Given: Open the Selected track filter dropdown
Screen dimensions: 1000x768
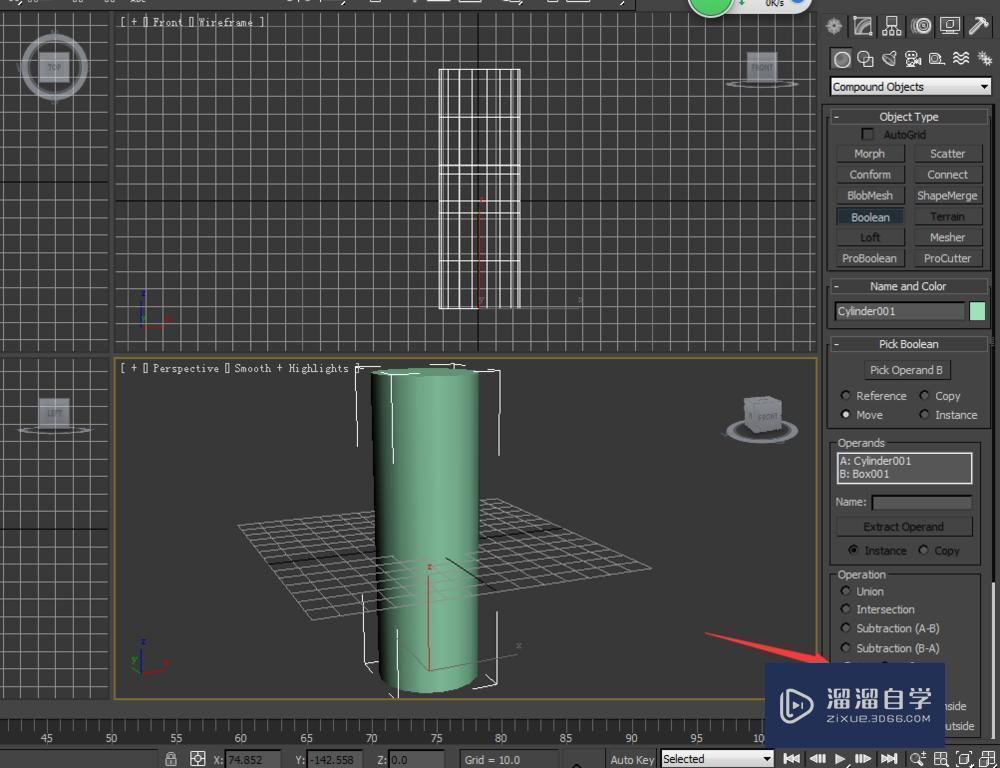Looking at the screenshot, I should coord(716,759).
